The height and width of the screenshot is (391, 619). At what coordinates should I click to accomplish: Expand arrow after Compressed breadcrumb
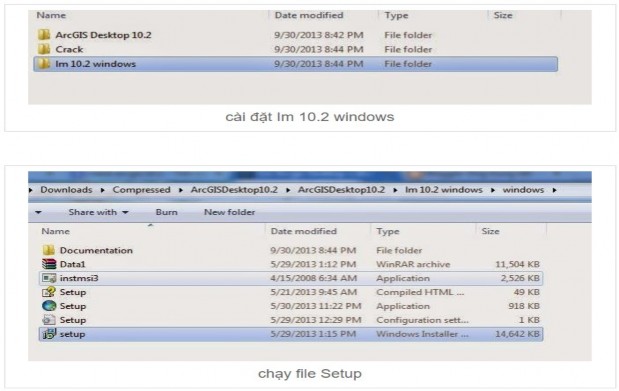181,190
